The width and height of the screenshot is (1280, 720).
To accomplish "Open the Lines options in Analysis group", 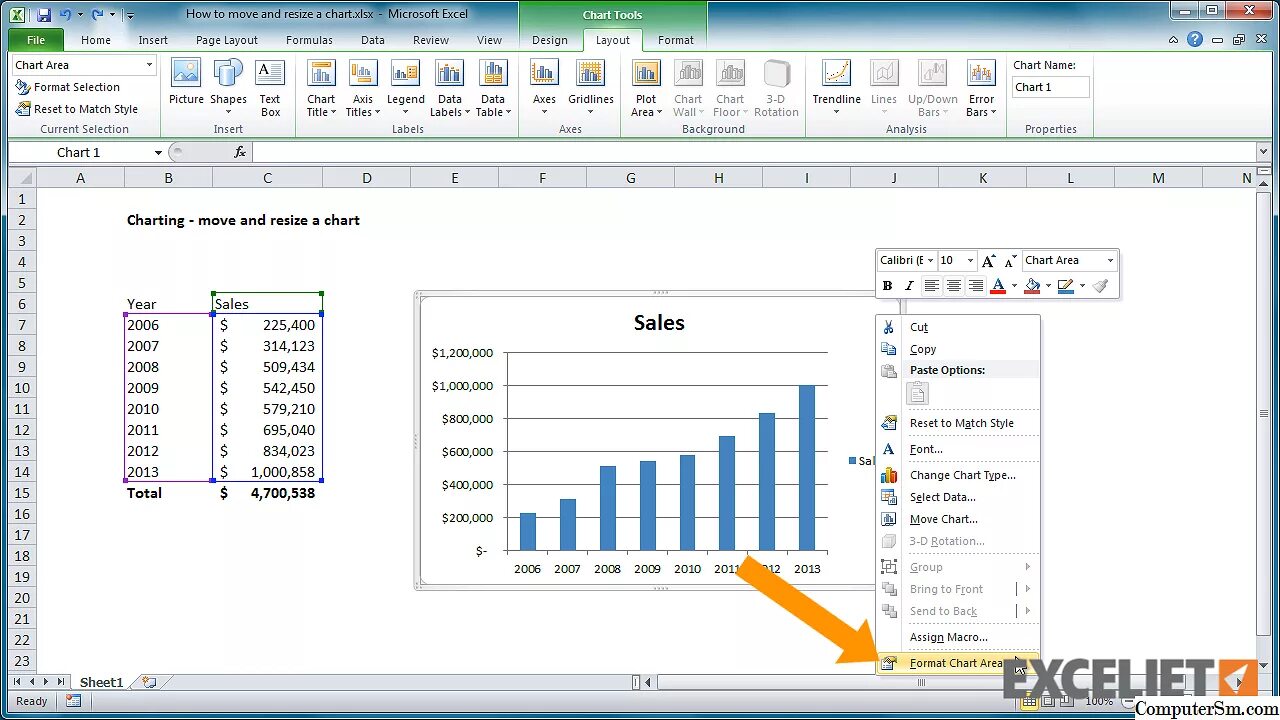I will tap(884, 88).
